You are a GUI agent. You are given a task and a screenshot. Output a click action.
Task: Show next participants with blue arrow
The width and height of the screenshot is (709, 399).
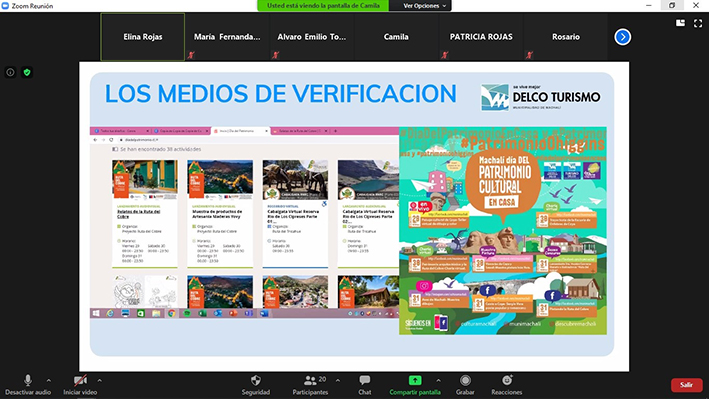click(623, 37)
